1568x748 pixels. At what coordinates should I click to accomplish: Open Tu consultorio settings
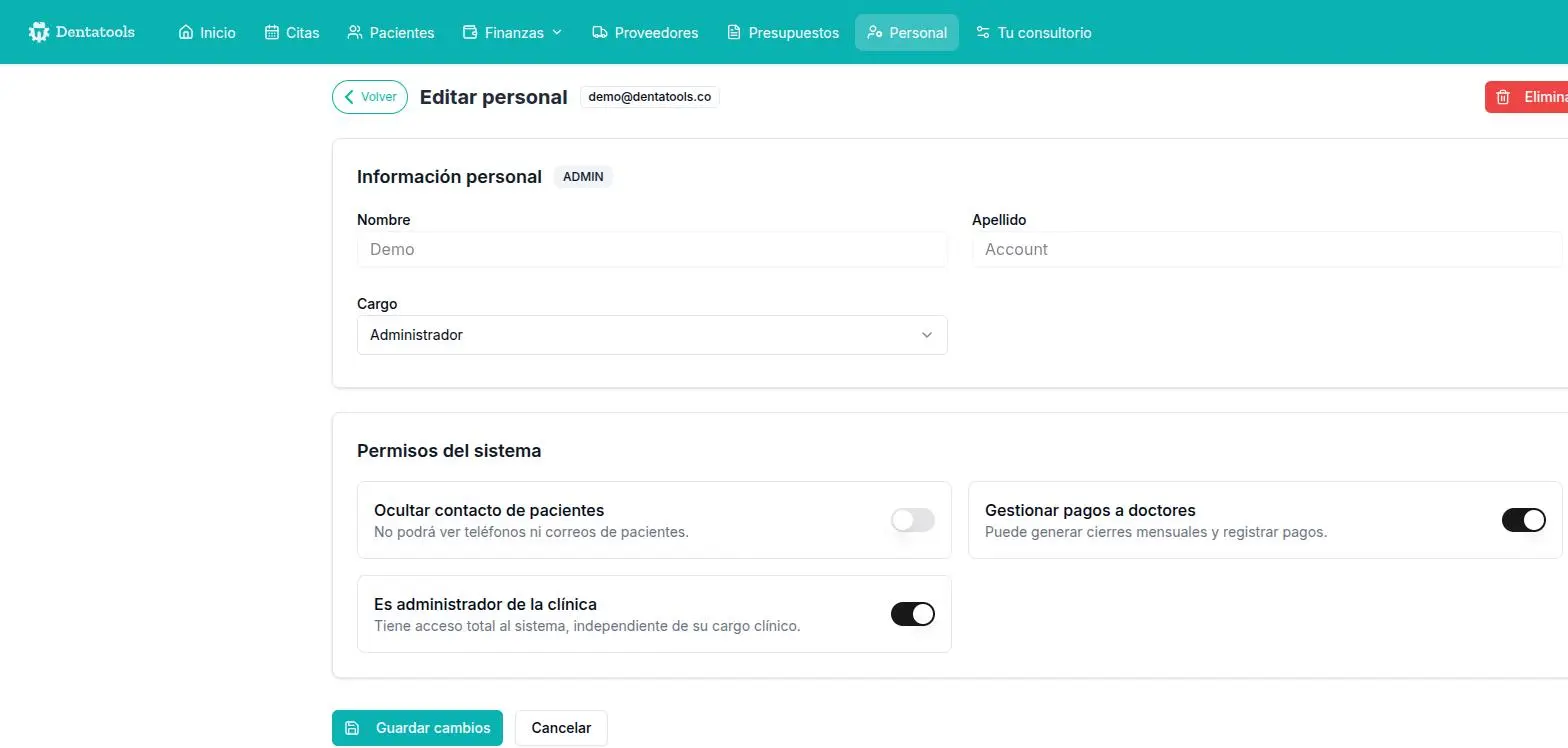click(1034, 32)
